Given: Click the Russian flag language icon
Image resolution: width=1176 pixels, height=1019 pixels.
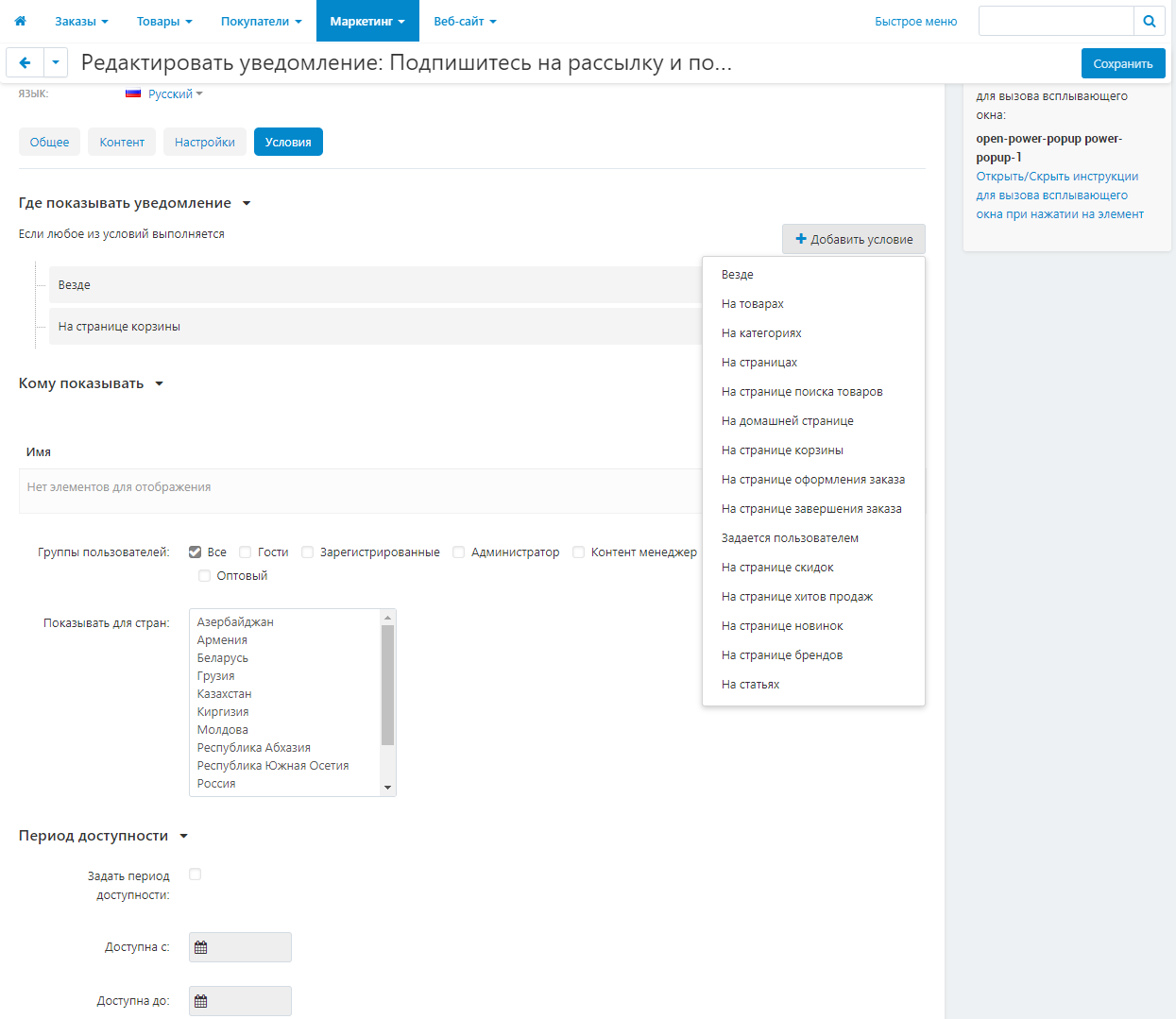Looking at the screenshot, I should (x=133, y=93).
